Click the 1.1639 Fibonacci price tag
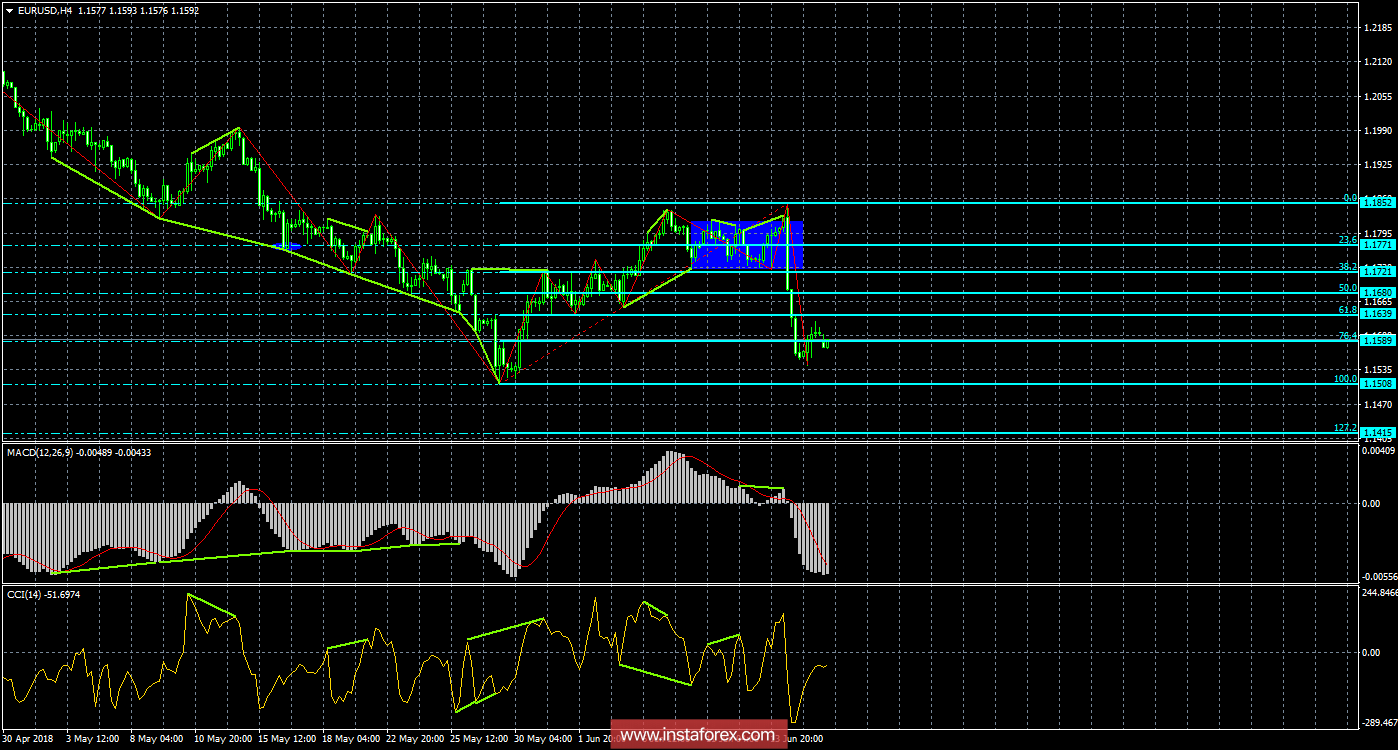This screenshot has width=1398, height=750. click(x=1376, y=314)
